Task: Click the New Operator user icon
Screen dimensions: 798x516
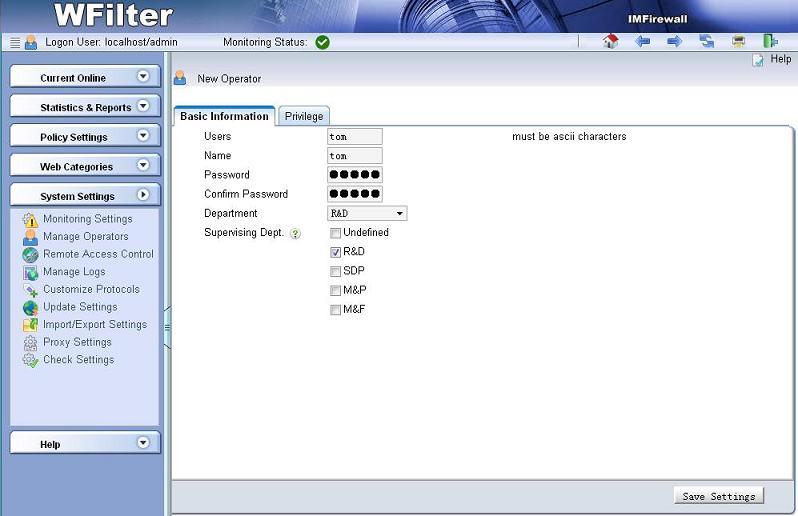Action: coord(180,78)
